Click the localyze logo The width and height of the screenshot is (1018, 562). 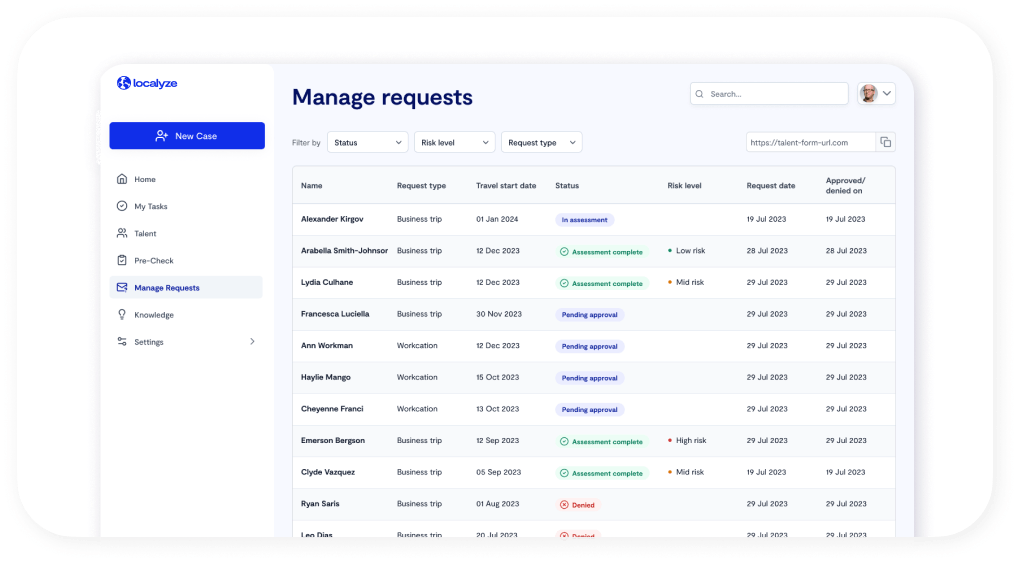click(x=147, y=83)
